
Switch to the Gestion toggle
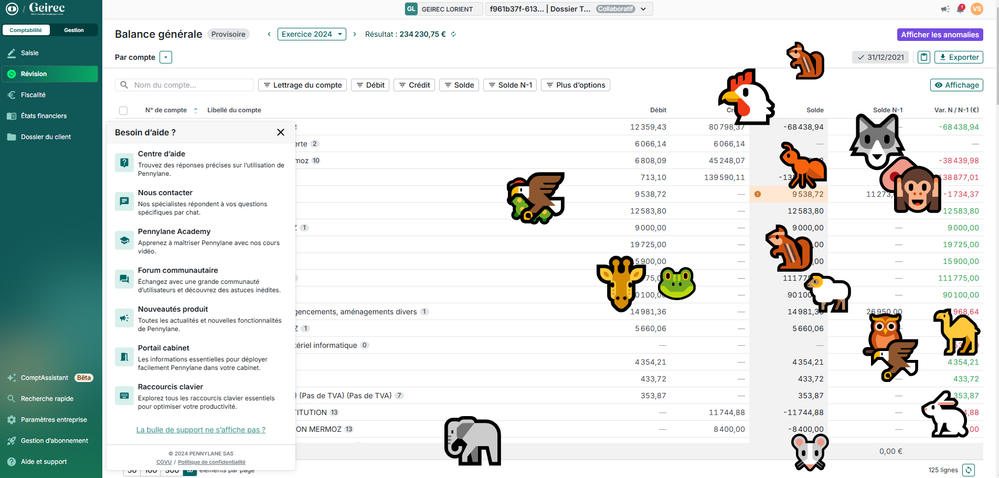74,30
